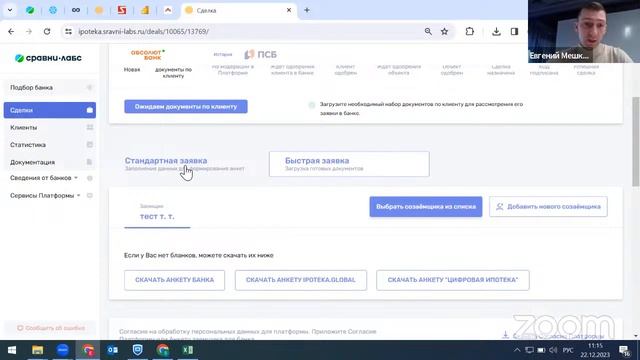Select the Абсолют Банк logo tab
640x360 pixels.
coord(148,55)
